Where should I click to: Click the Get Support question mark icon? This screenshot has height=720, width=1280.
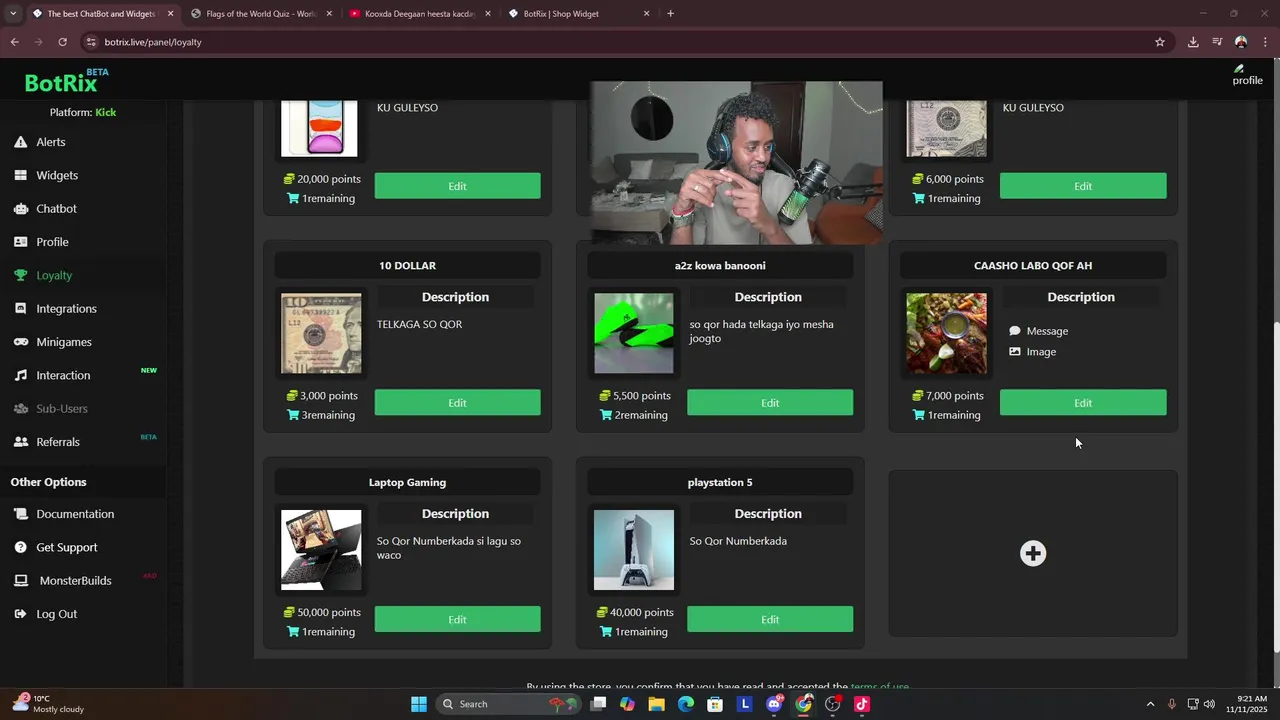point(20,547)
